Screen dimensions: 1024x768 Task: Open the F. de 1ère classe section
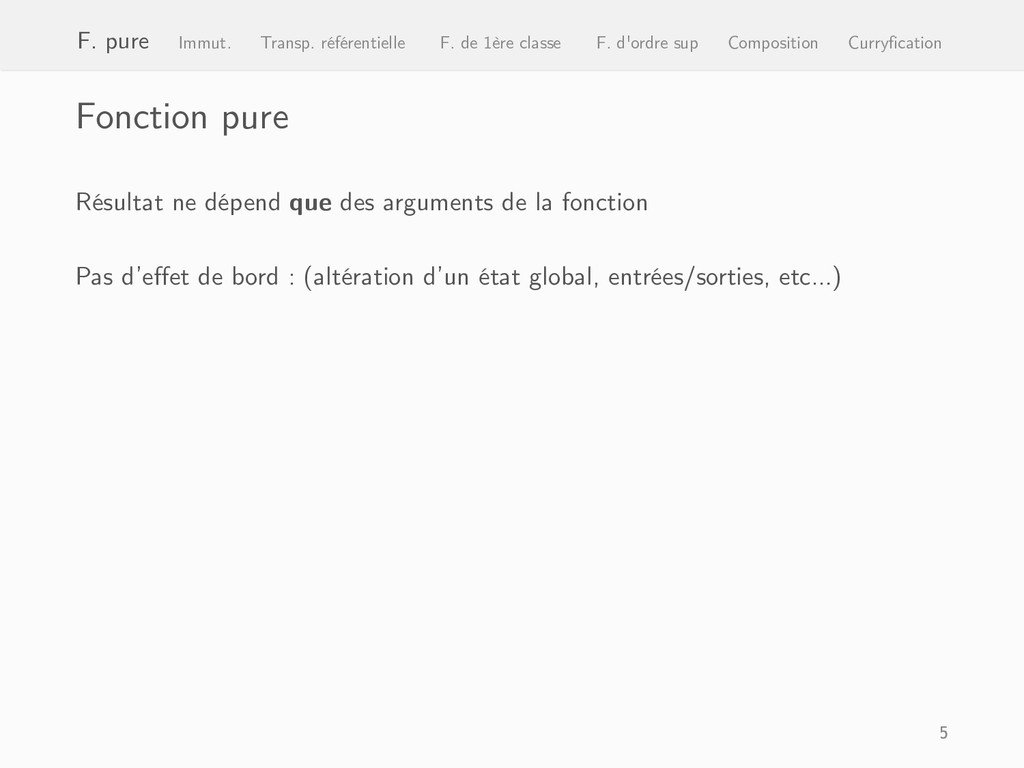click(x=500, y=43)
